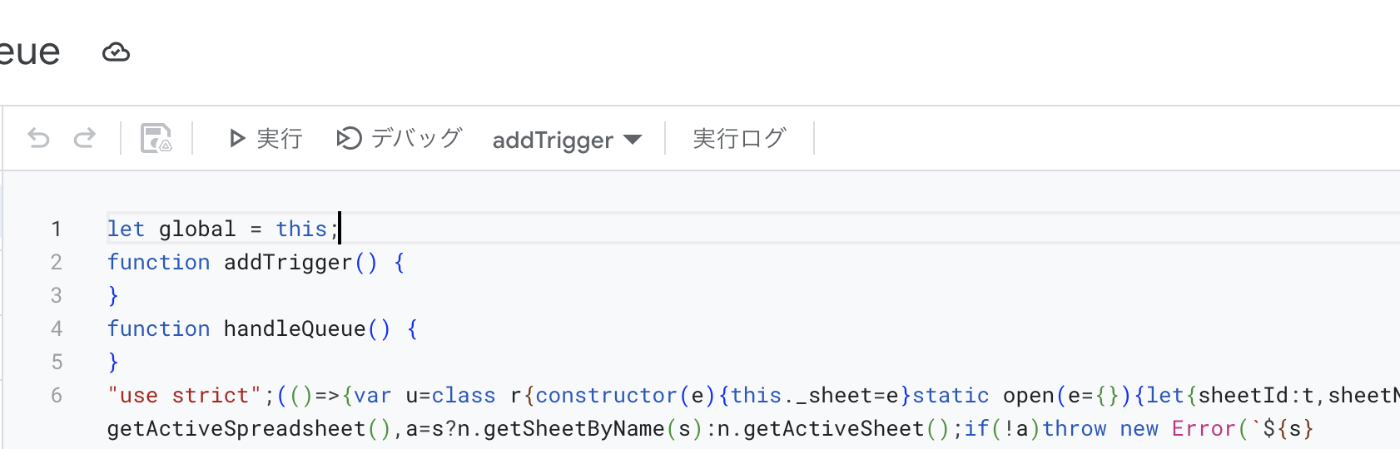Start debugging with デバッグ
Screen dimensions: 1400x449
point(399,138)
